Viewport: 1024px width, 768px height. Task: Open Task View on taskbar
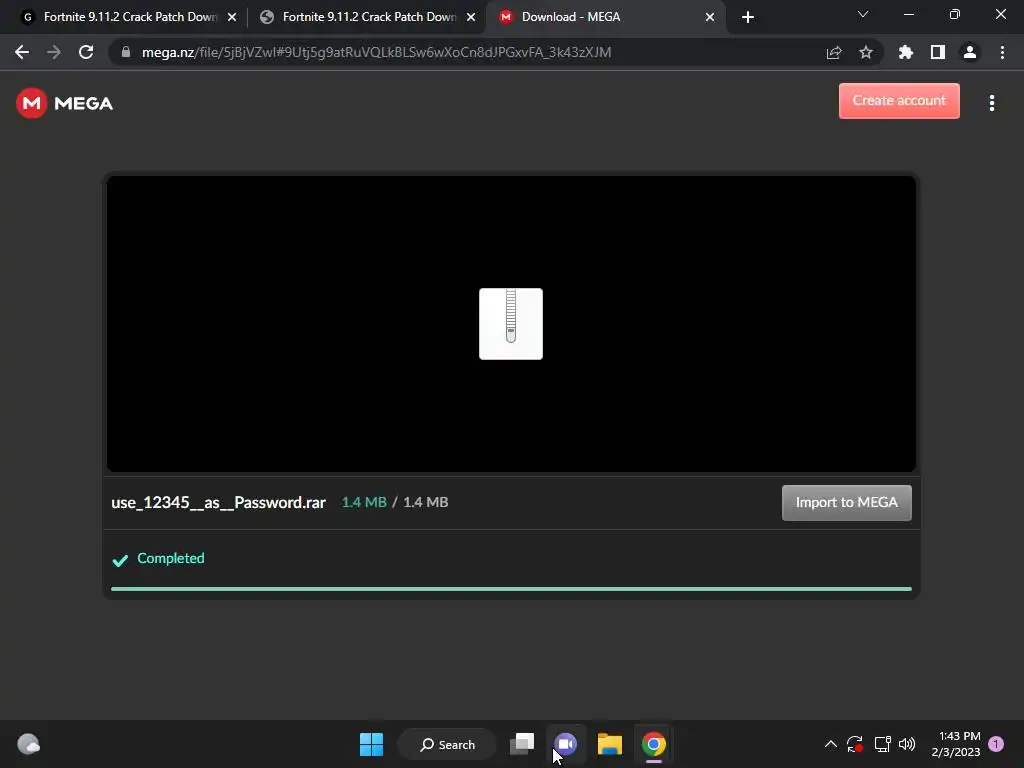tap(522, 744)
